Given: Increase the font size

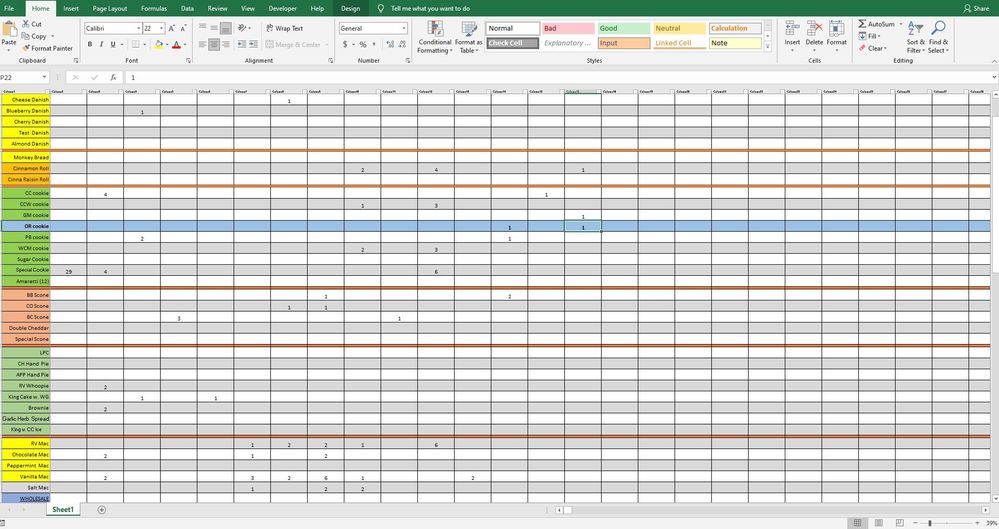Looking at the screenshot, I should pyautogui.click(x=172, y=28).
